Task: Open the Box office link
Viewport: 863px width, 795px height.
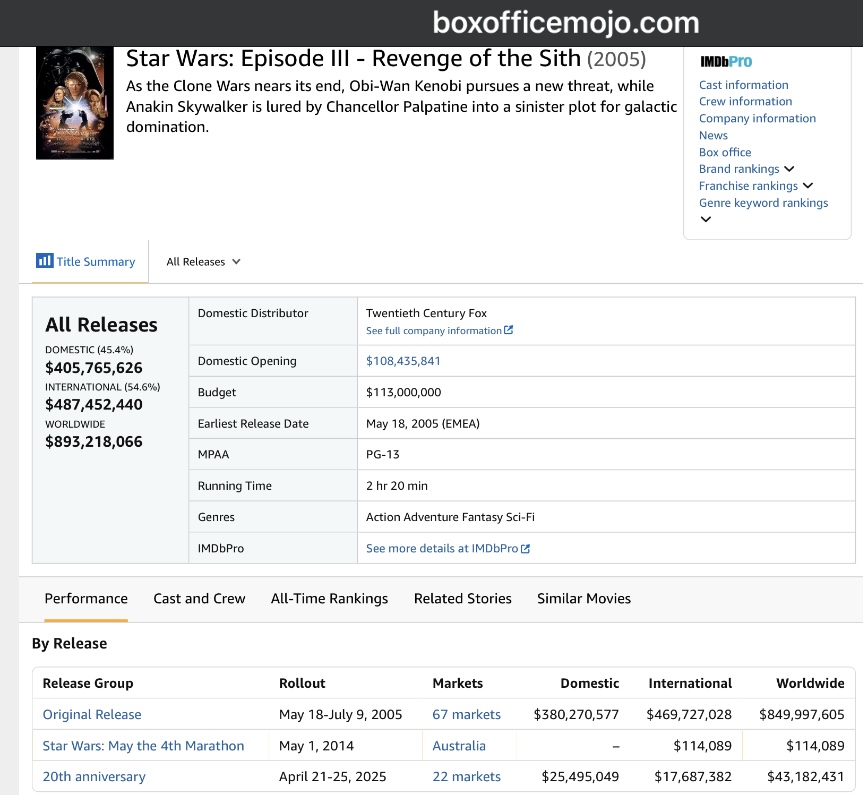Action: coord(725,152)
